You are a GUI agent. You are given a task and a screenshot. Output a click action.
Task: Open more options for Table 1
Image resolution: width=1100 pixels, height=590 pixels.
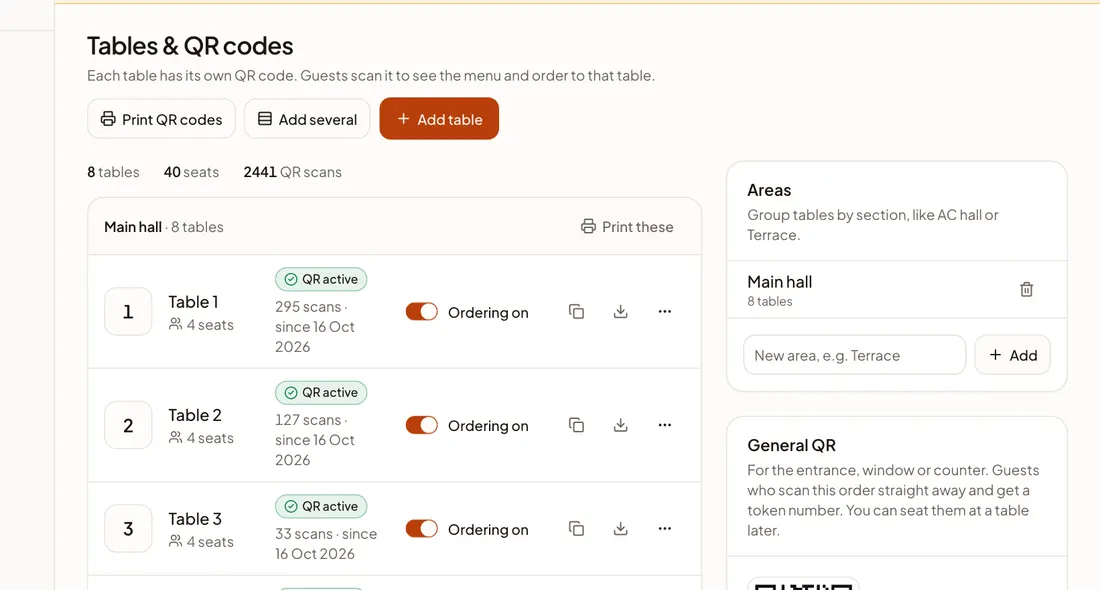point(665,311)
